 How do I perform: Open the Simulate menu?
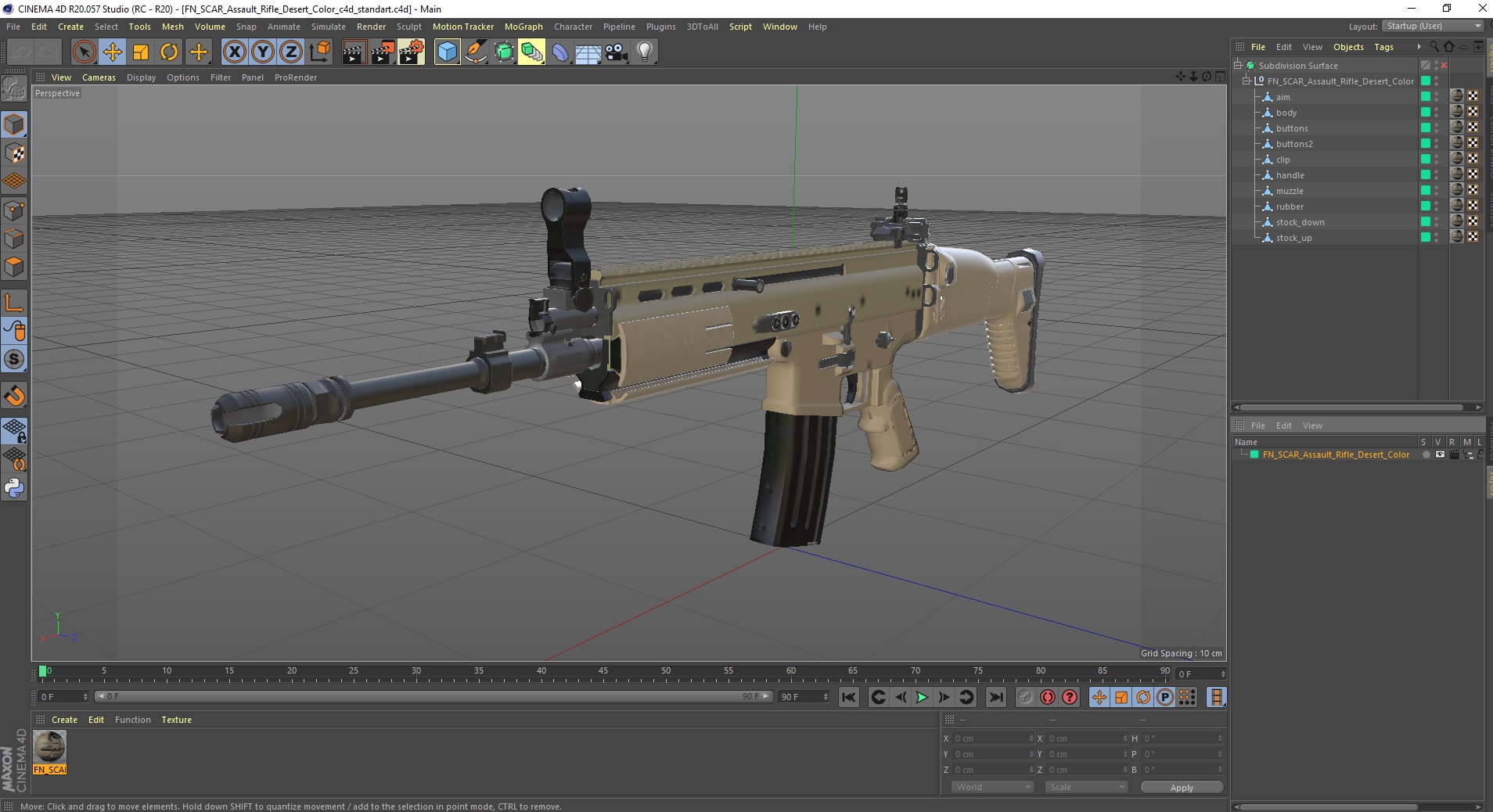point(328,27)
